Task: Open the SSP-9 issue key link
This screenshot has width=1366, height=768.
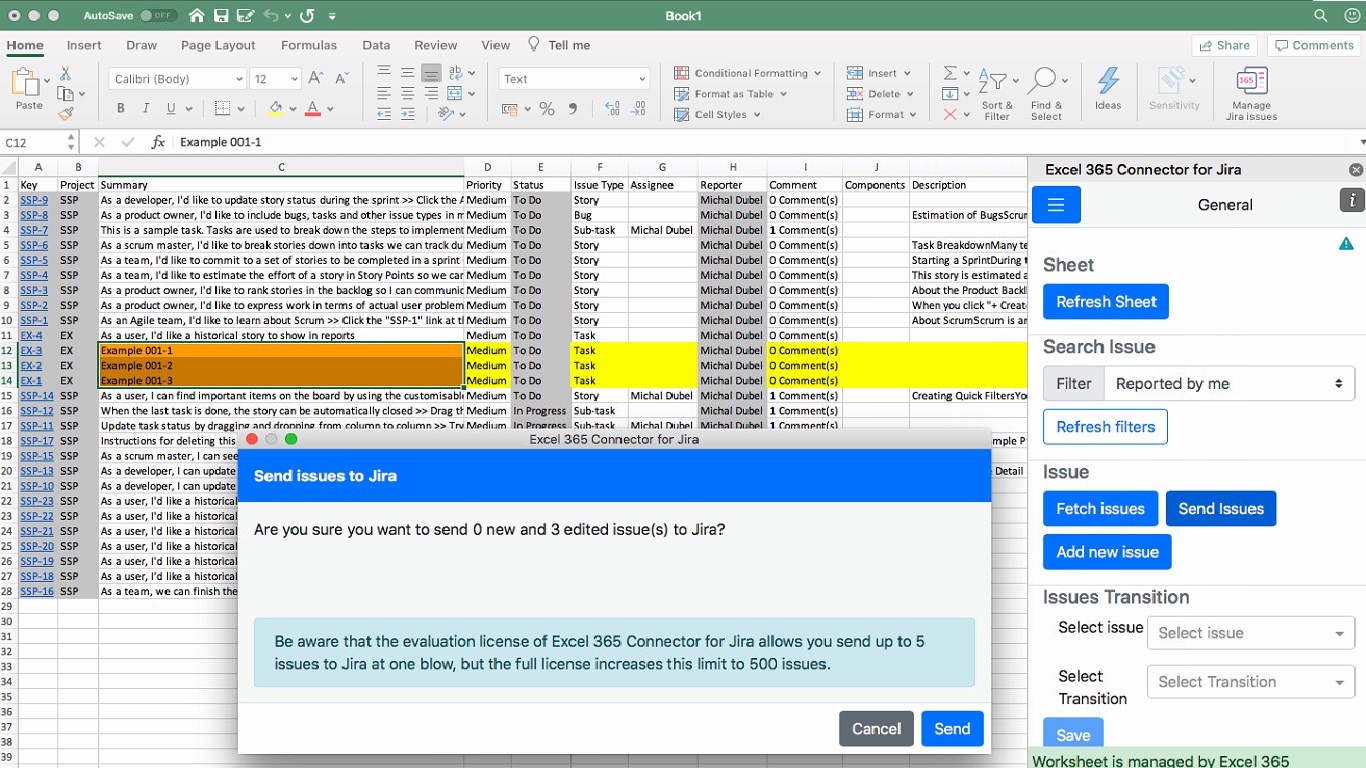Action: point(34,201)
